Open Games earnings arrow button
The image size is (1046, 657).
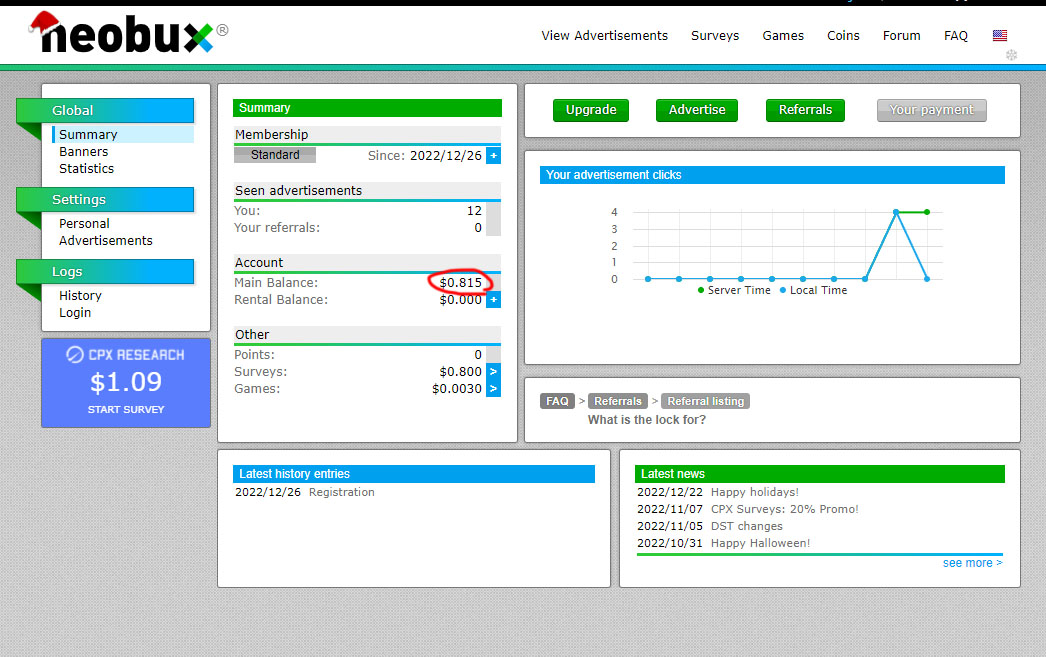(493, 389)
